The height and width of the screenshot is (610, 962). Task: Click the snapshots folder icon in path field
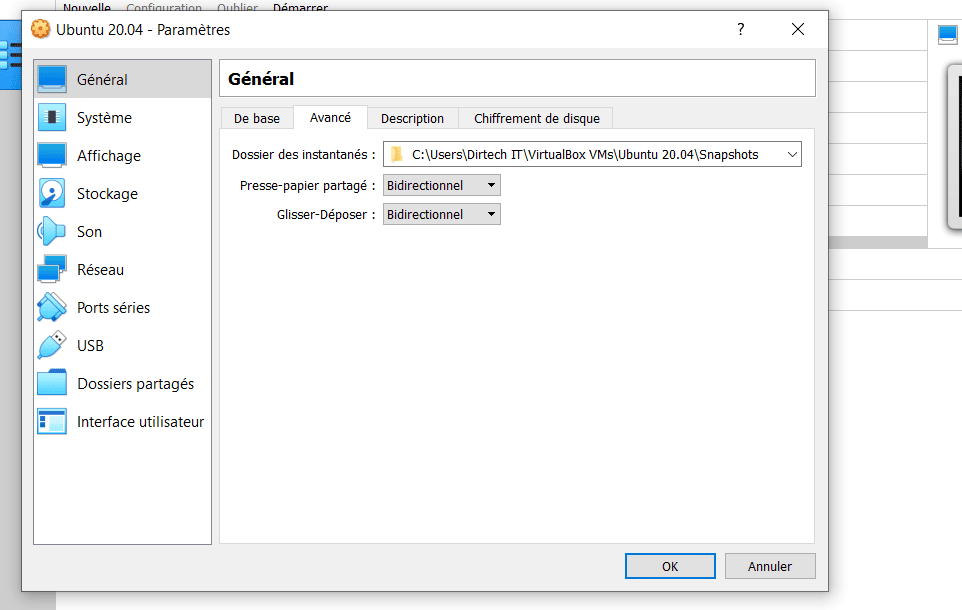397,154
